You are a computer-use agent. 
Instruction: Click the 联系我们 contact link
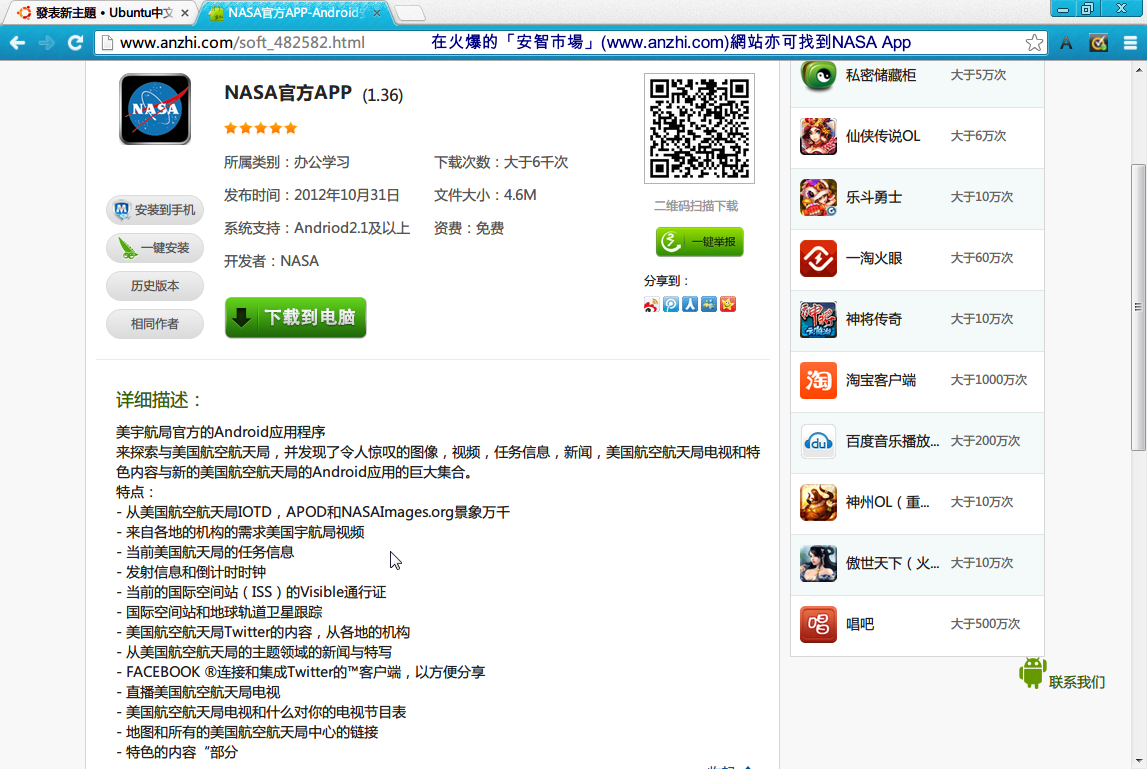tap(1077, 682)
